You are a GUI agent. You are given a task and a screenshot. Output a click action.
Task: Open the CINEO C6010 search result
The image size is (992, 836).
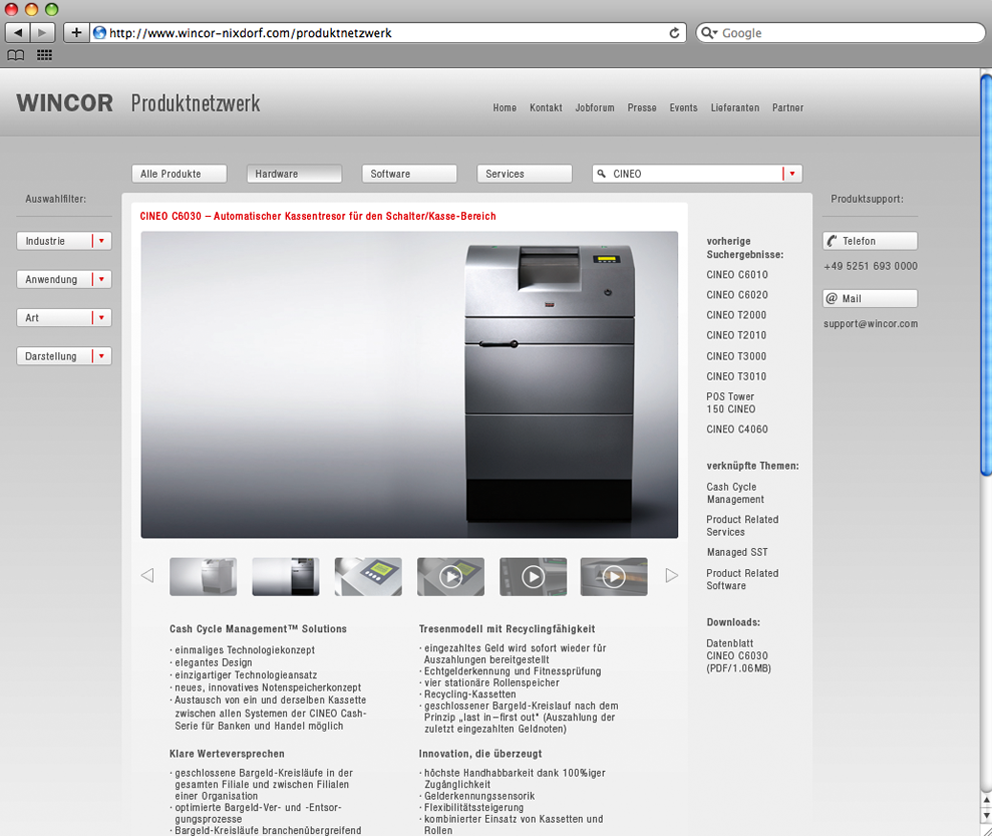737,275
